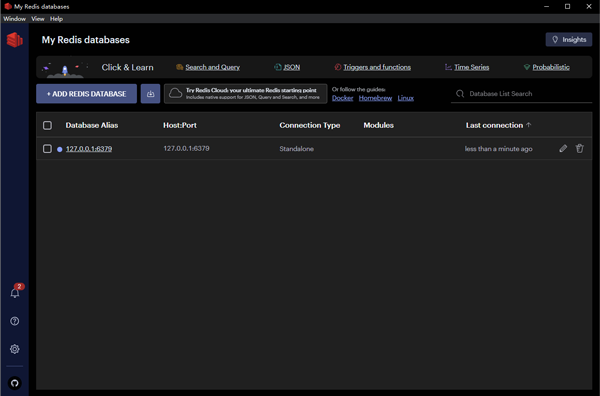Screen dimensions: 600x396
Task: Sort by the Connection Type column header
Action: tap(310, 125)
